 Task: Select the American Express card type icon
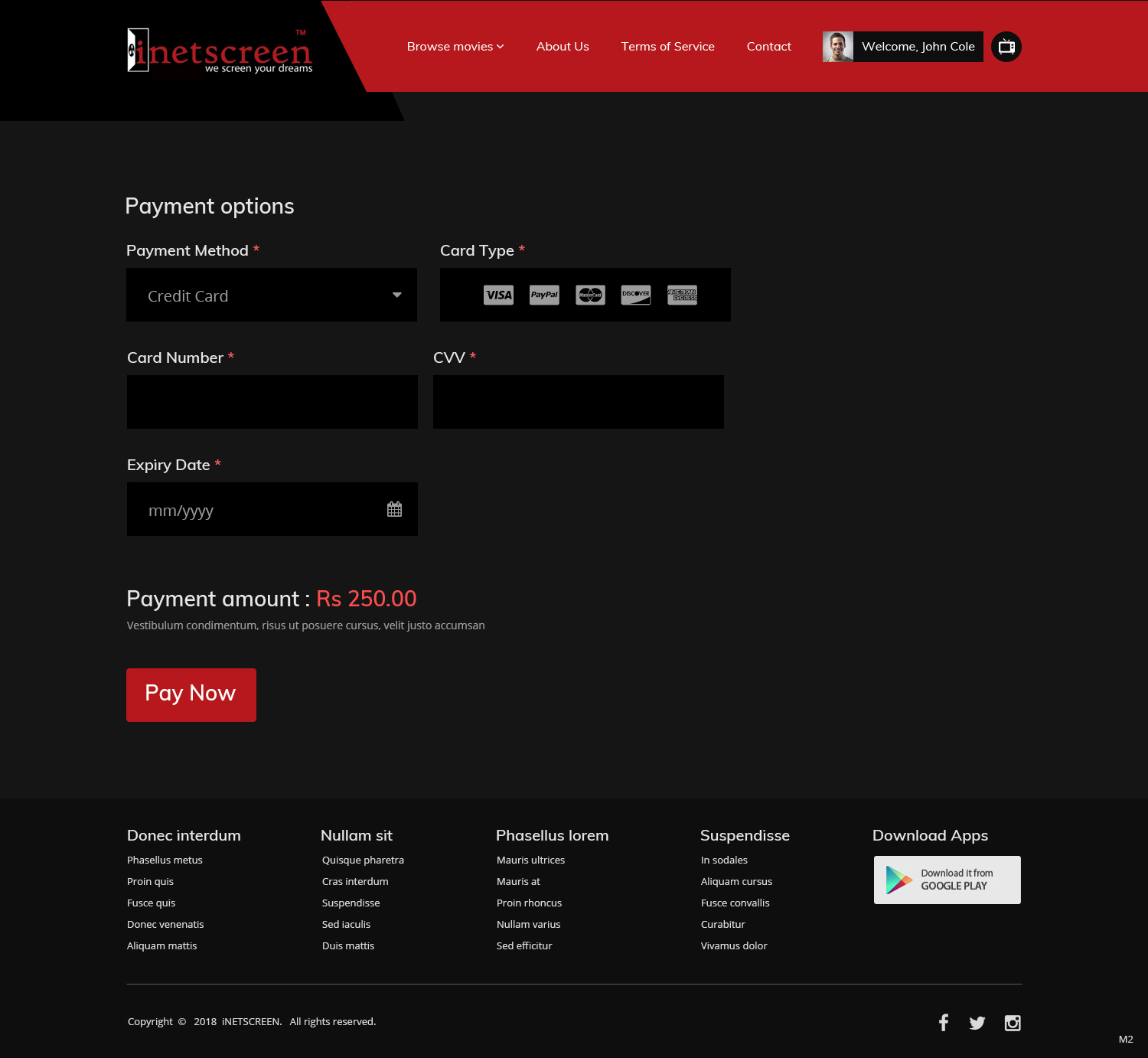pos(682,295)
